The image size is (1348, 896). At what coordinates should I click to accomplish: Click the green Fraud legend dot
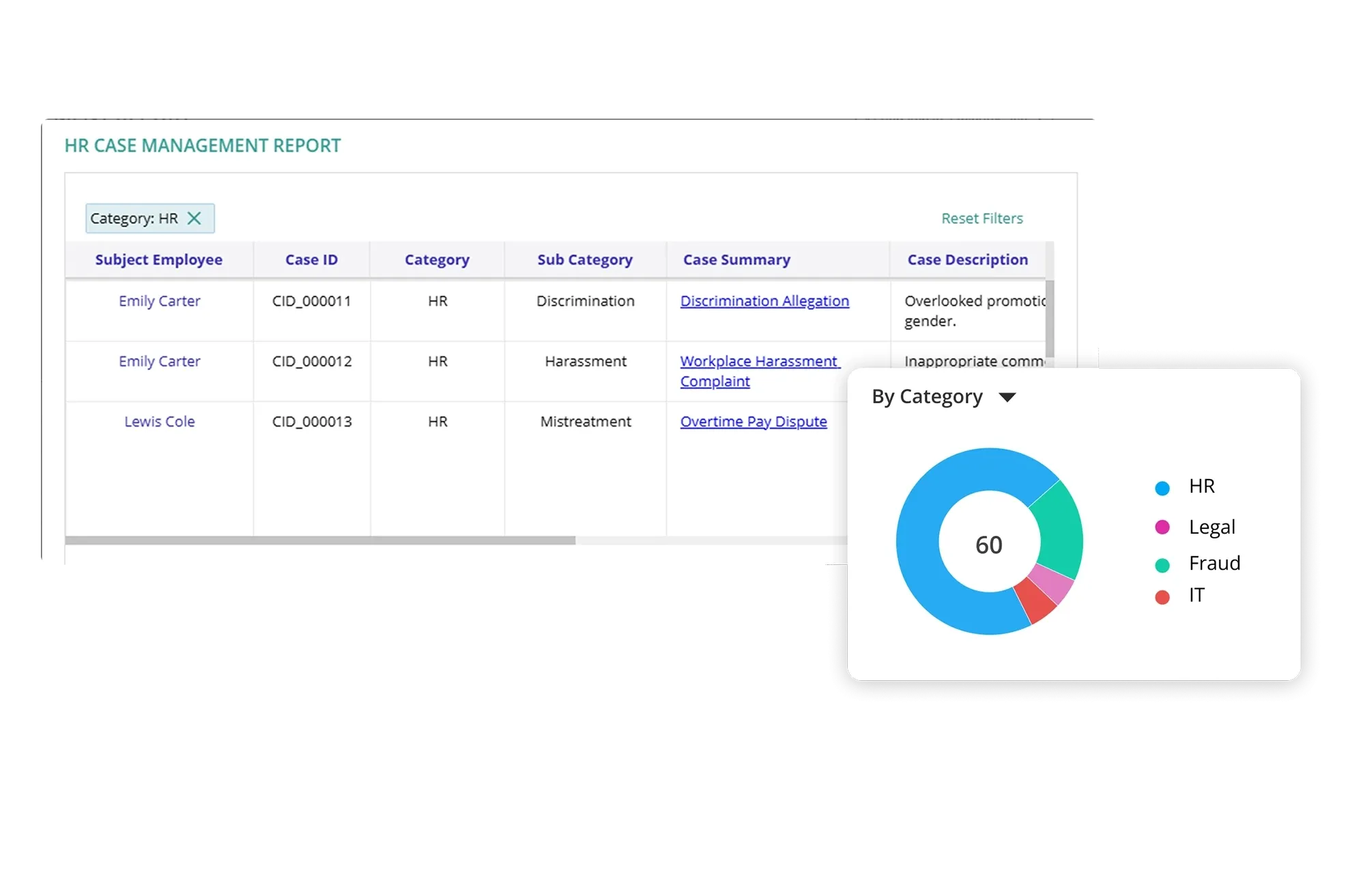coord(1162,565)
